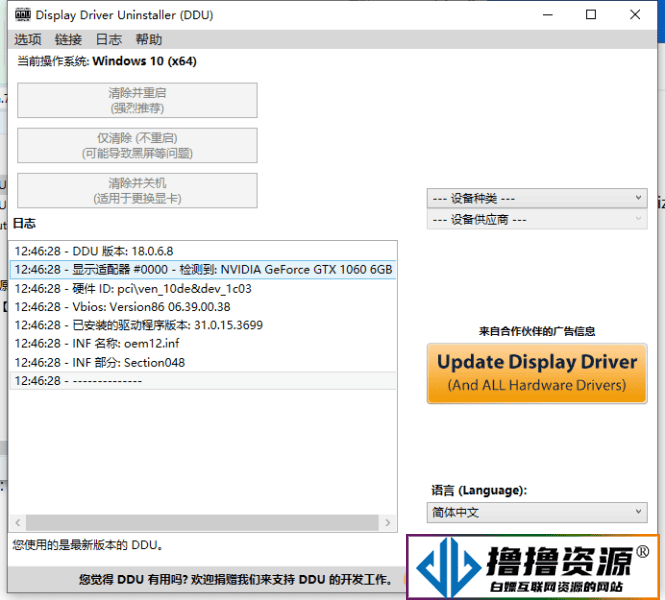Screen dimensions: 665x600
Task: Open the 日志 menu
Action: tap(109, 39)
